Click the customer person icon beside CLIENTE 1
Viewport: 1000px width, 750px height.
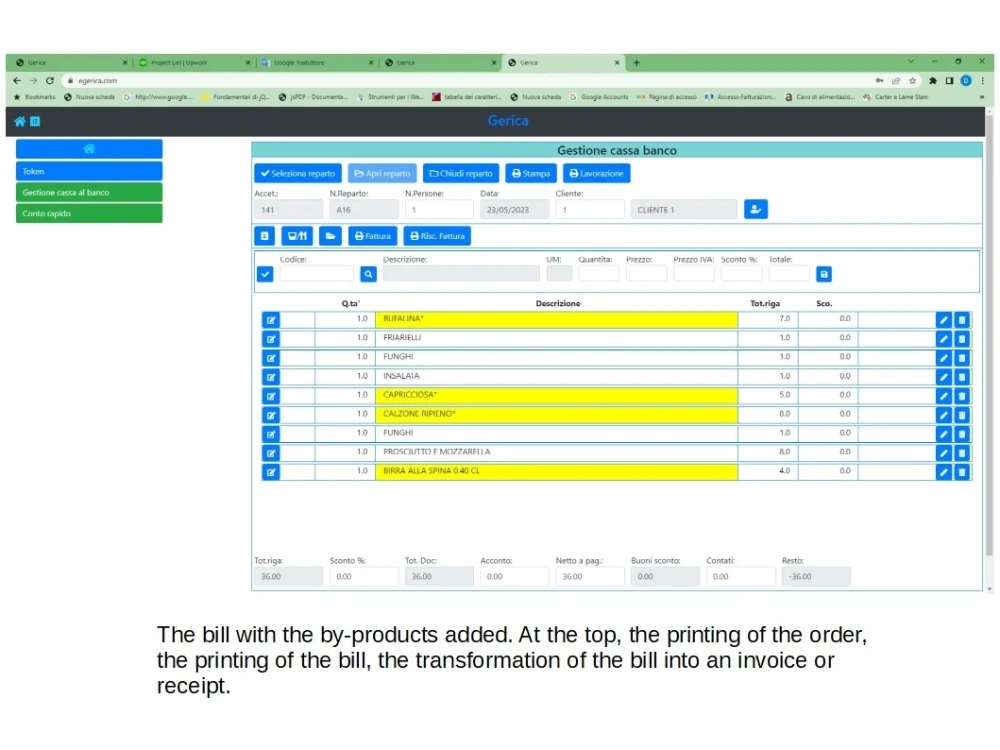tap(756, 209)
